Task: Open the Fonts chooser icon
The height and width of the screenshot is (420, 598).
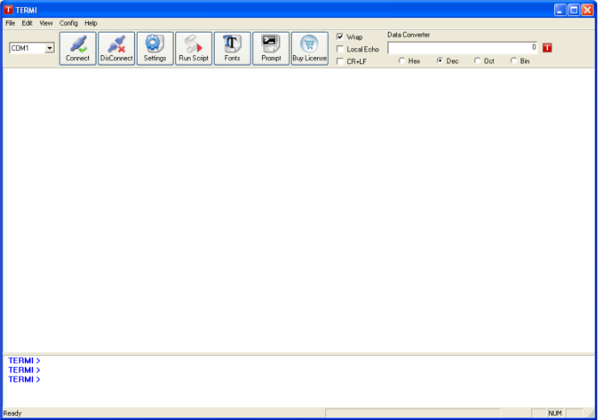Action: [x=232, y=48]
